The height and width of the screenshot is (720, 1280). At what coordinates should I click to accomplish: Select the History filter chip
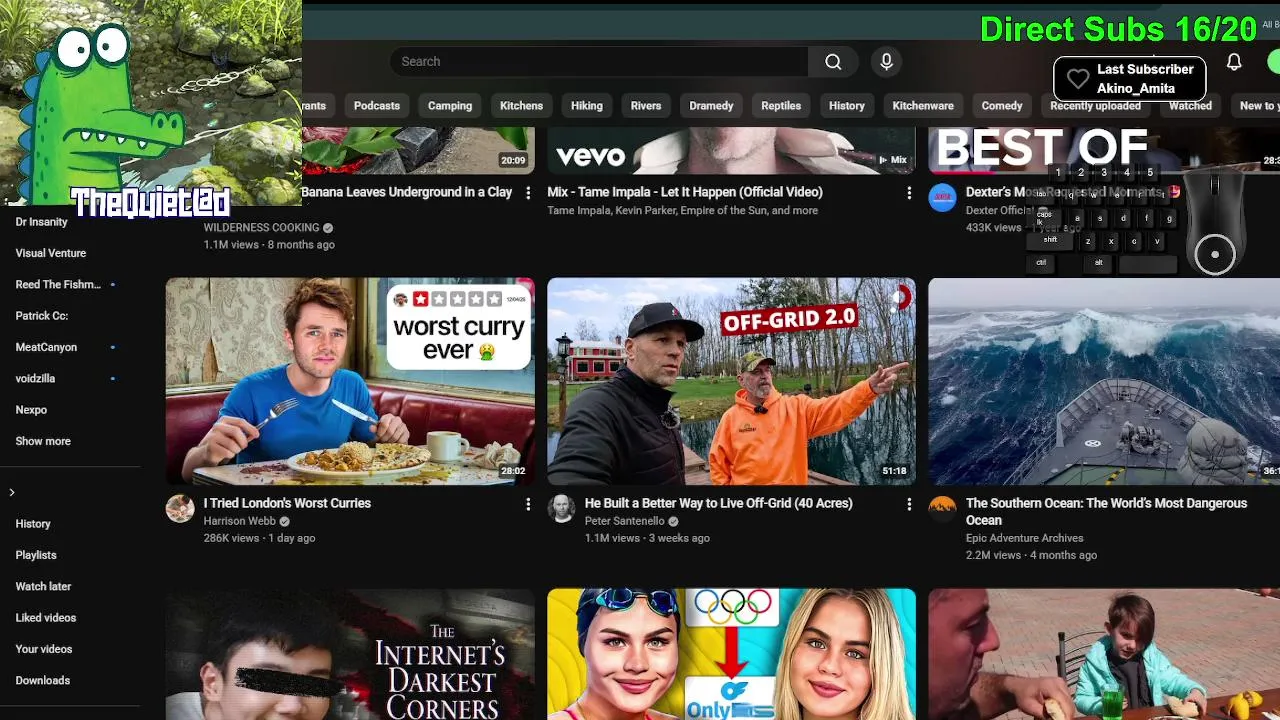click(x=847, y=106)
